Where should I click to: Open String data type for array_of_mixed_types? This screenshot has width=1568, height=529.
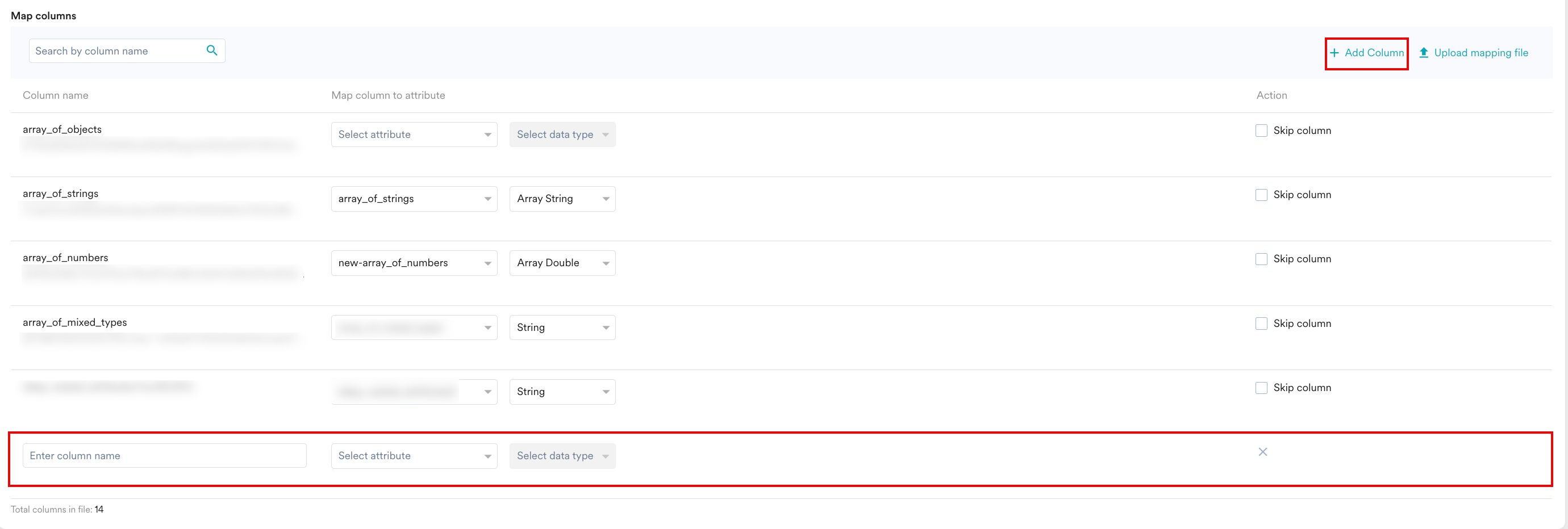click(x=562, y=328)
